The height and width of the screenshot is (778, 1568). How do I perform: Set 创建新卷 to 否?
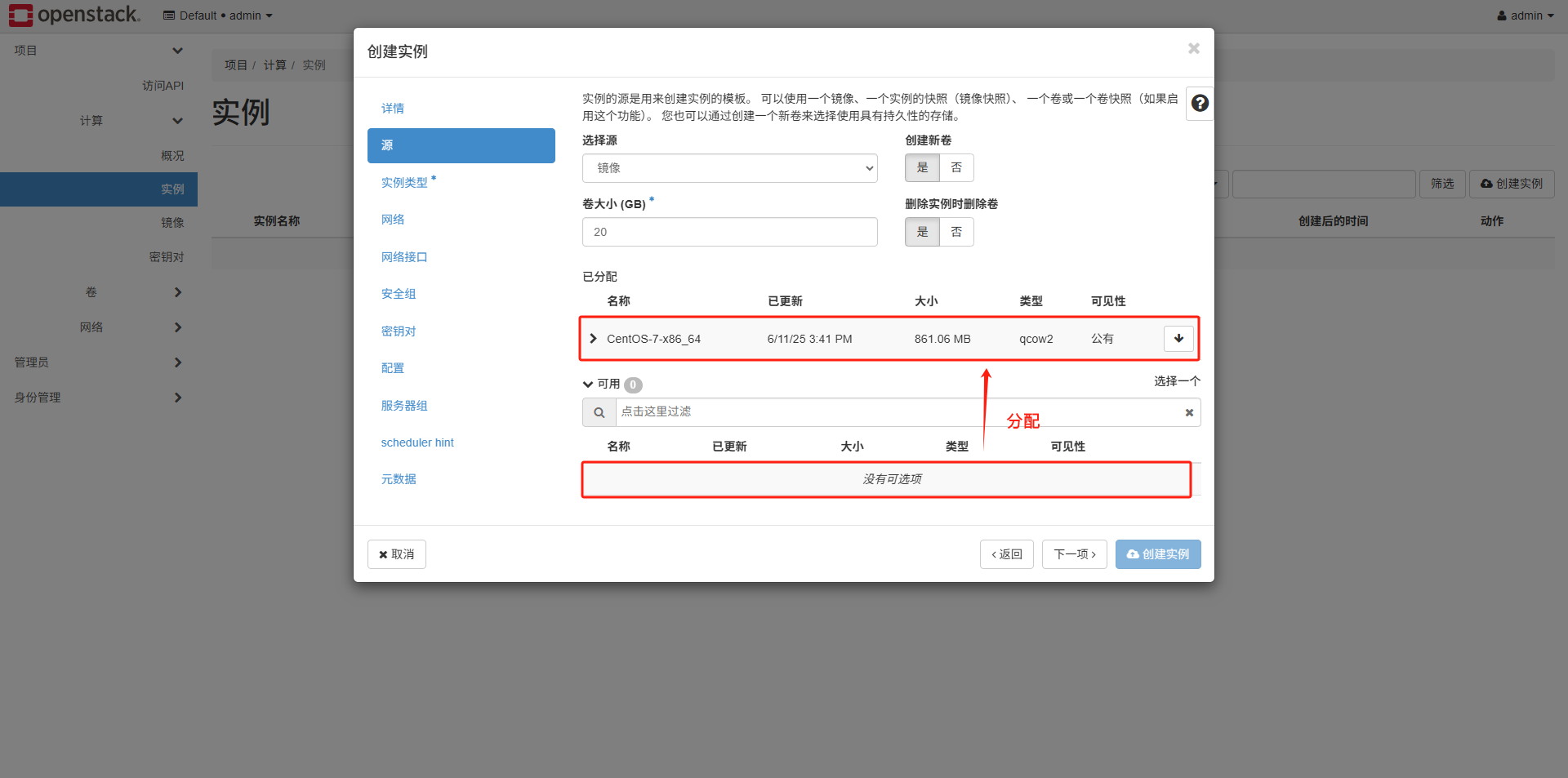tap(956, 168)
